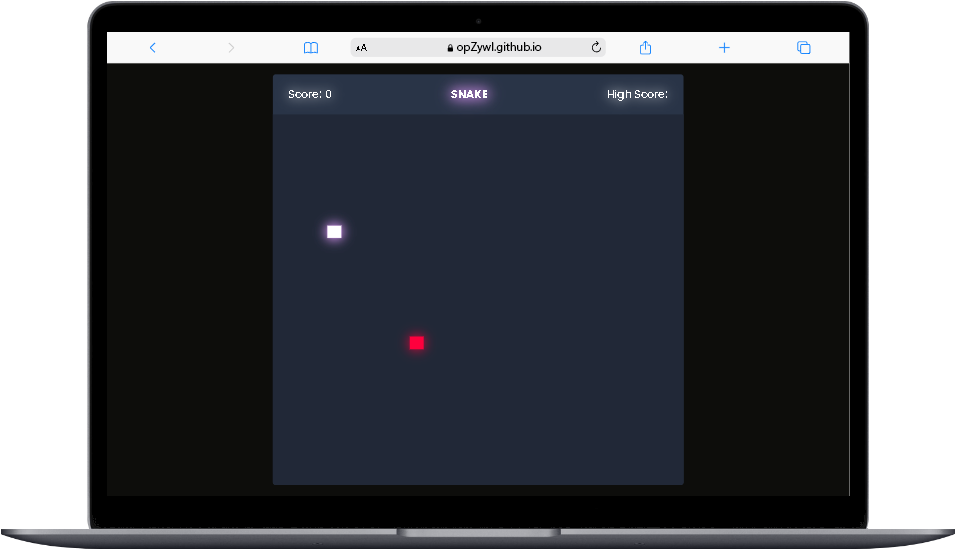Click the Score: 0 label
This screenshot has height=549, width=955.
[x=310, y=95]
